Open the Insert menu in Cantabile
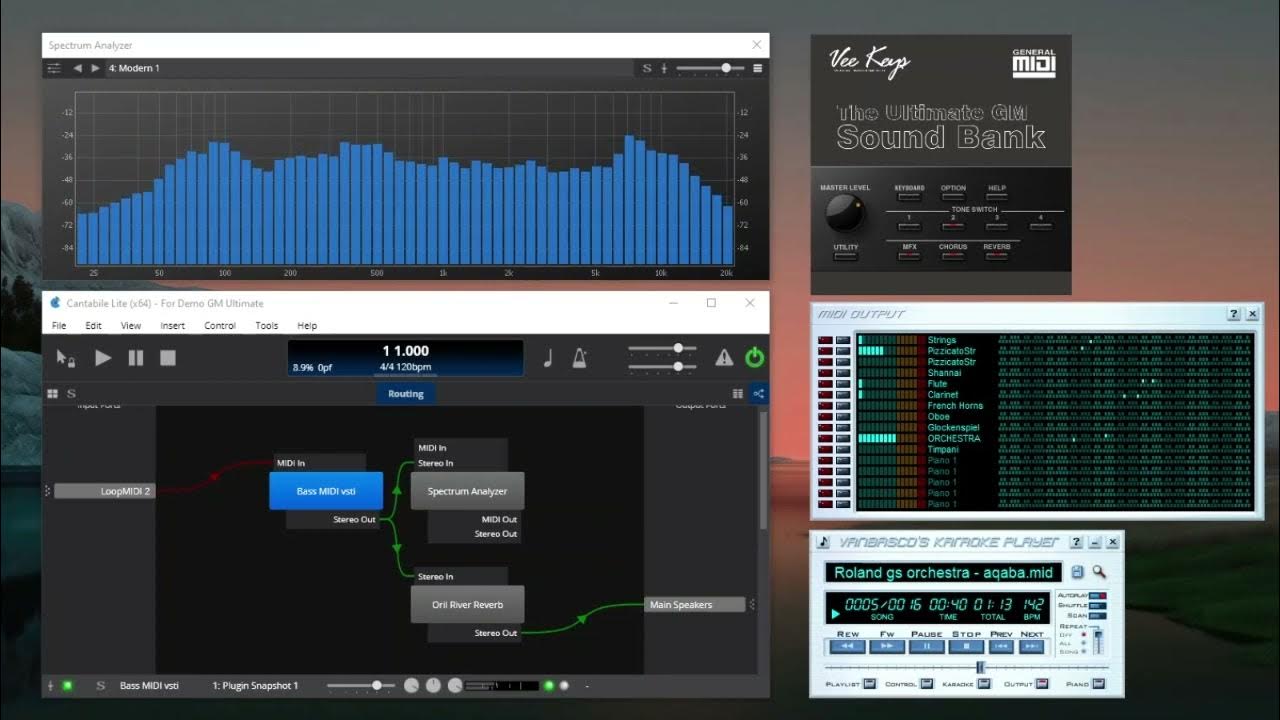 (172, 326)
